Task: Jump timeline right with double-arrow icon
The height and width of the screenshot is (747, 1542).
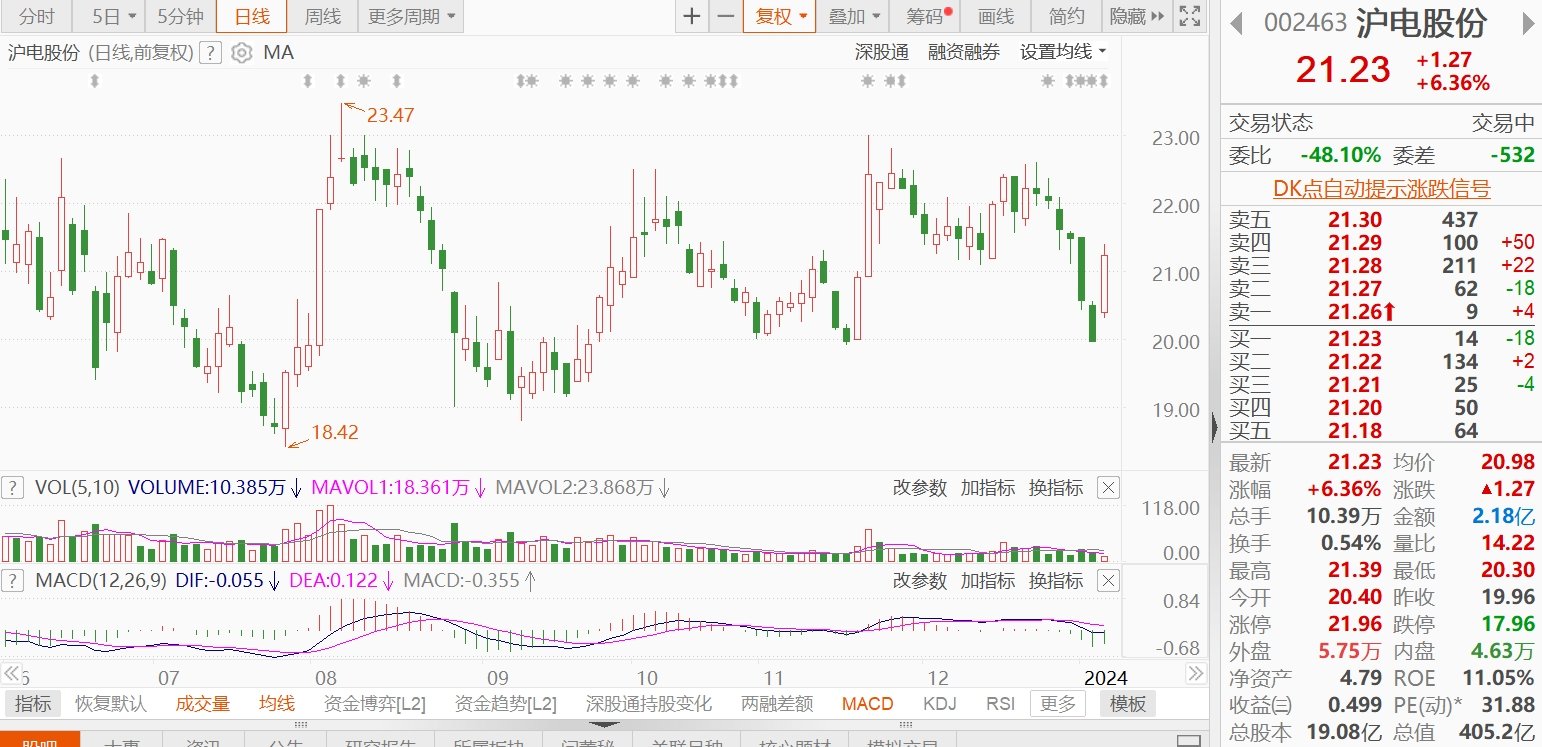Action: tap(1195, 673)
